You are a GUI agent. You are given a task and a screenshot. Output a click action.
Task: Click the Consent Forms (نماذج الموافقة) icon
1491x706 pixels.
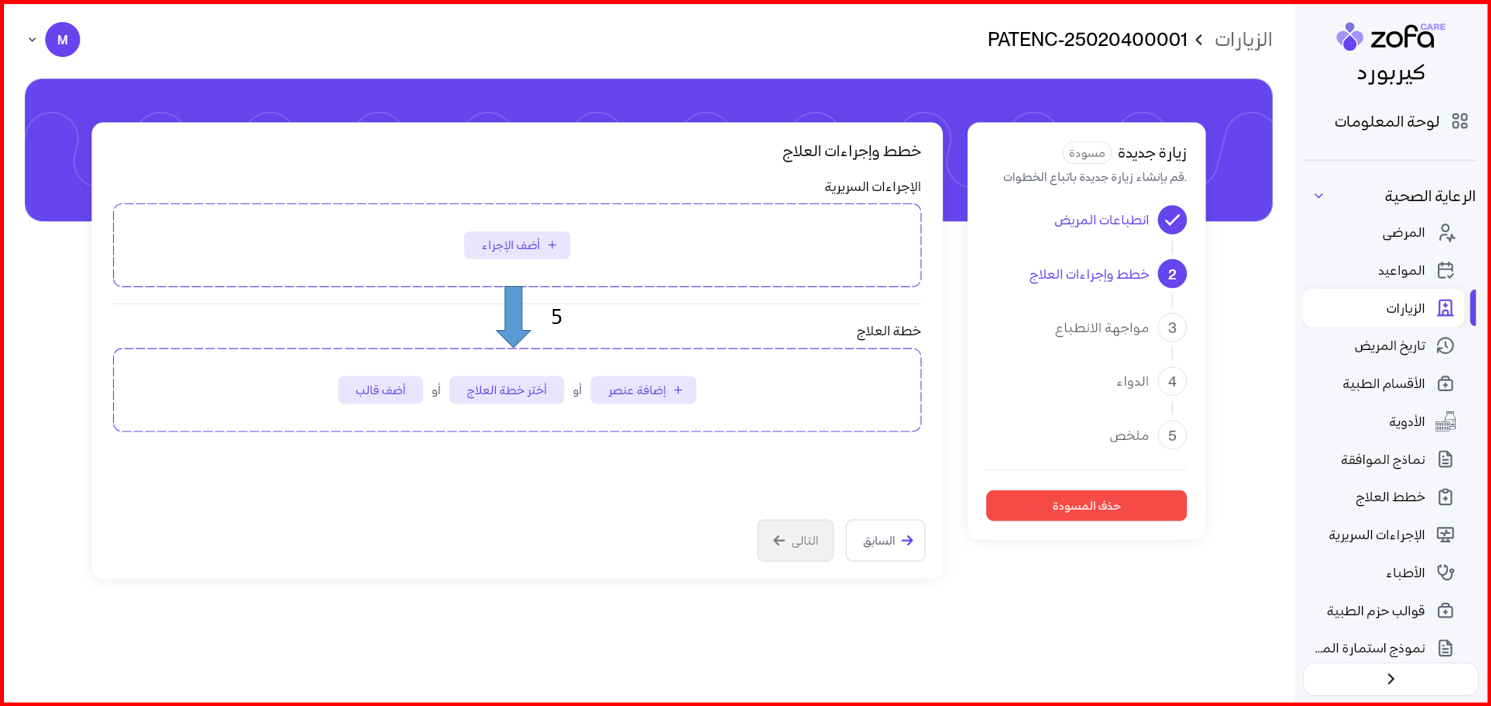click(x=1445, y=460)
